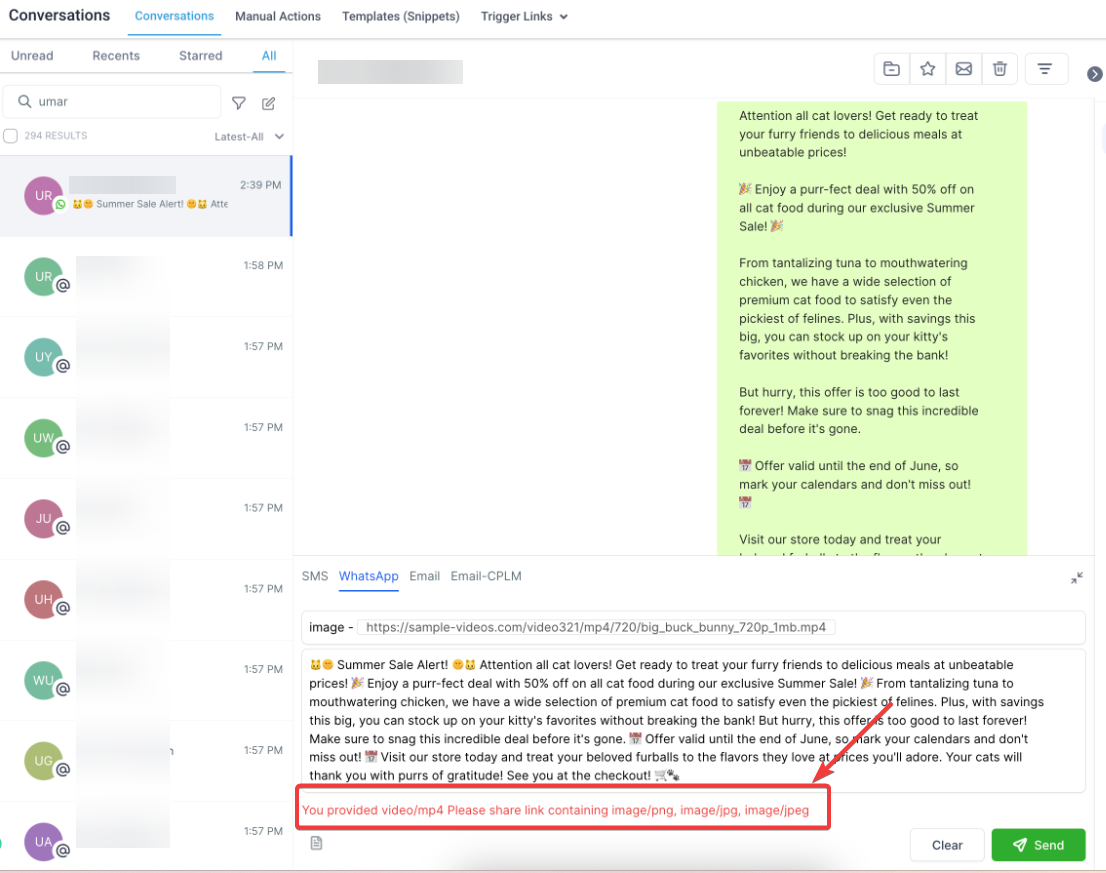Switch to the Unread conversations tab
The image size is (1106, 873).
tap(32, 56)
